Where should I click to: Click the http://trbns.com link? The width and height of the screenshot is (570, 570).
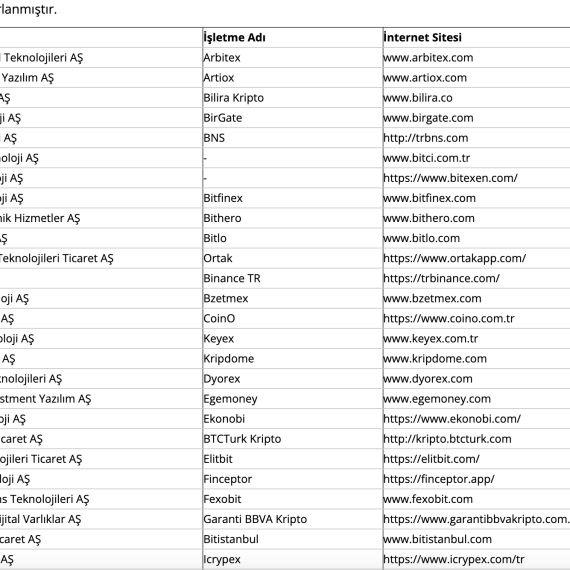(426, 138)
